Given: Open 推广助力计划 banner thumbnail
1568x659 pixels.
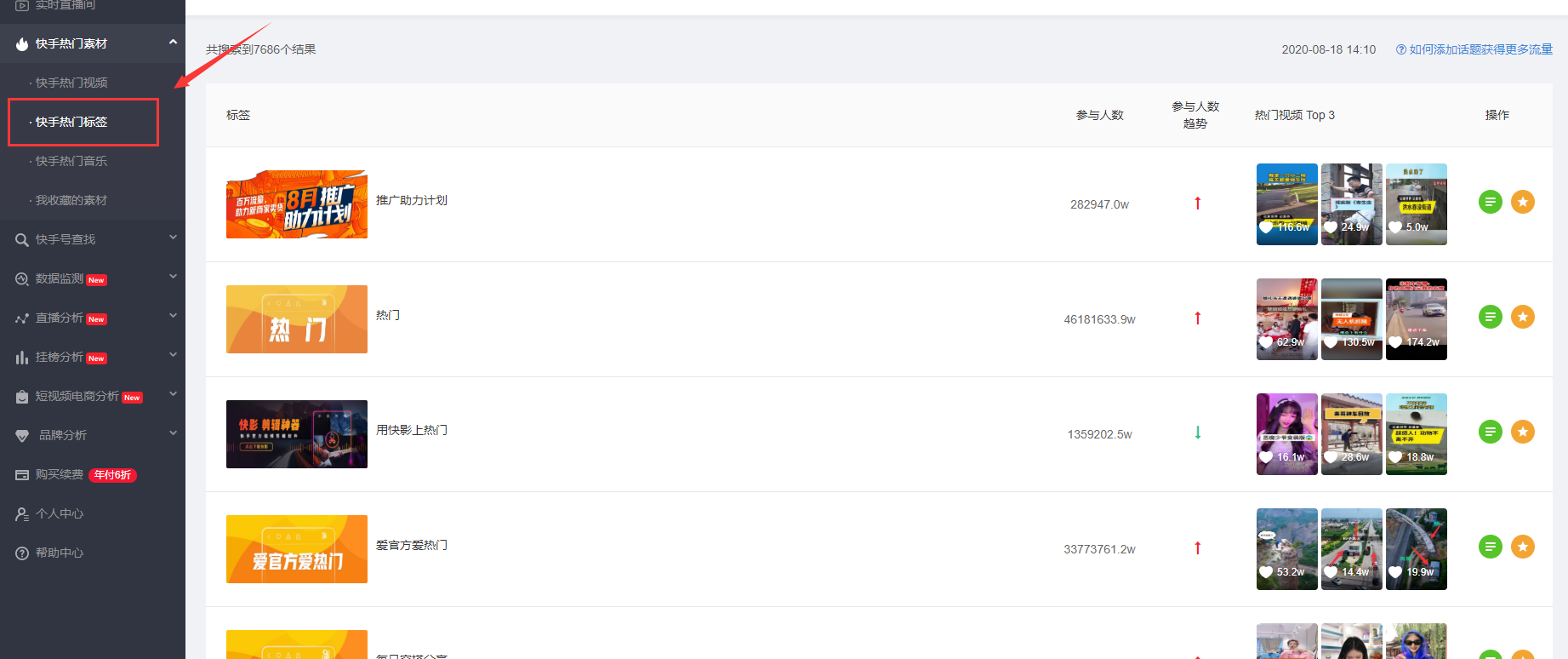Looking at the screenshot, I should pos(297,204).
